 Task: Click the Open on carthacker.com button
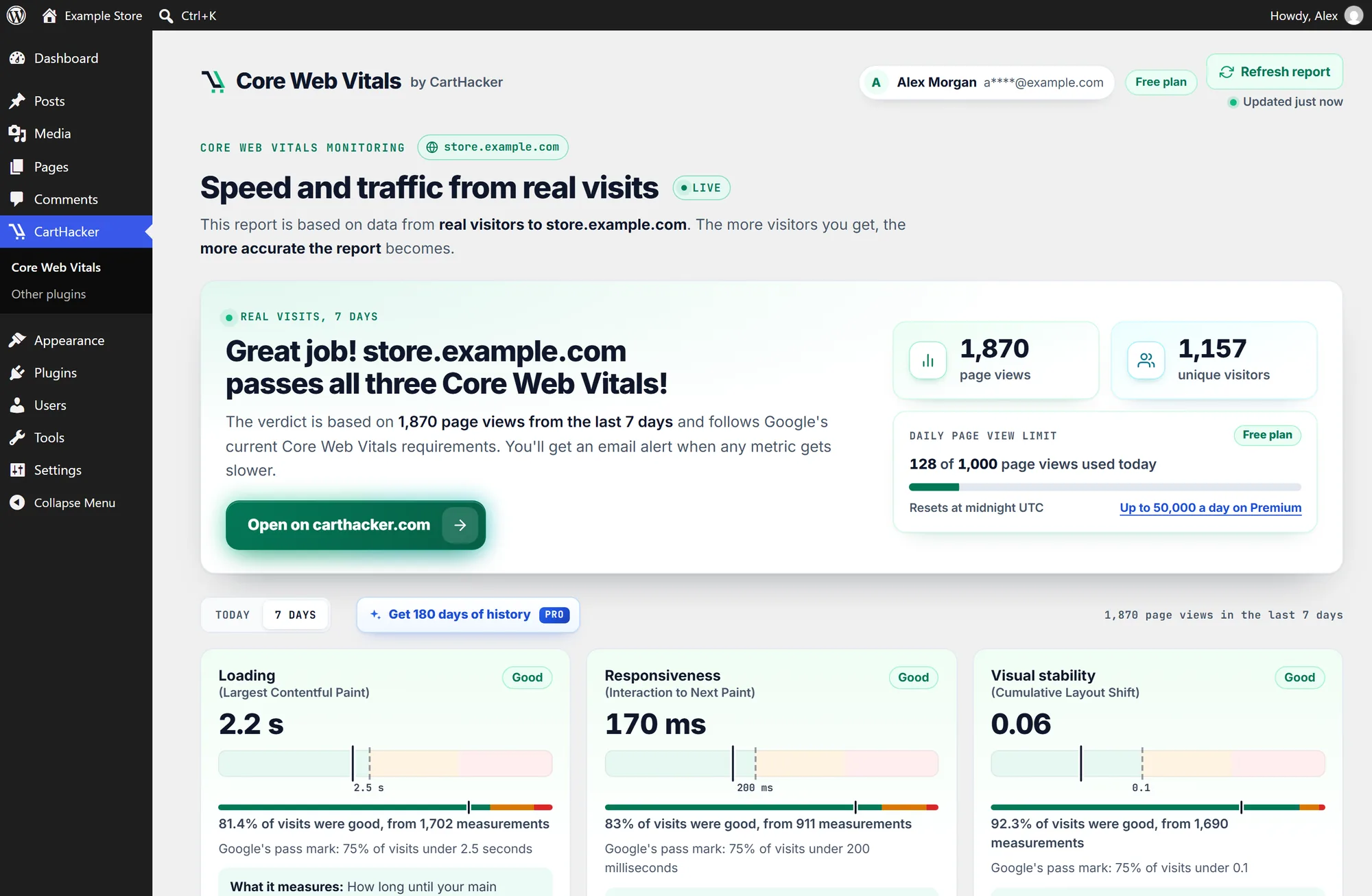(x=355, y=525)
